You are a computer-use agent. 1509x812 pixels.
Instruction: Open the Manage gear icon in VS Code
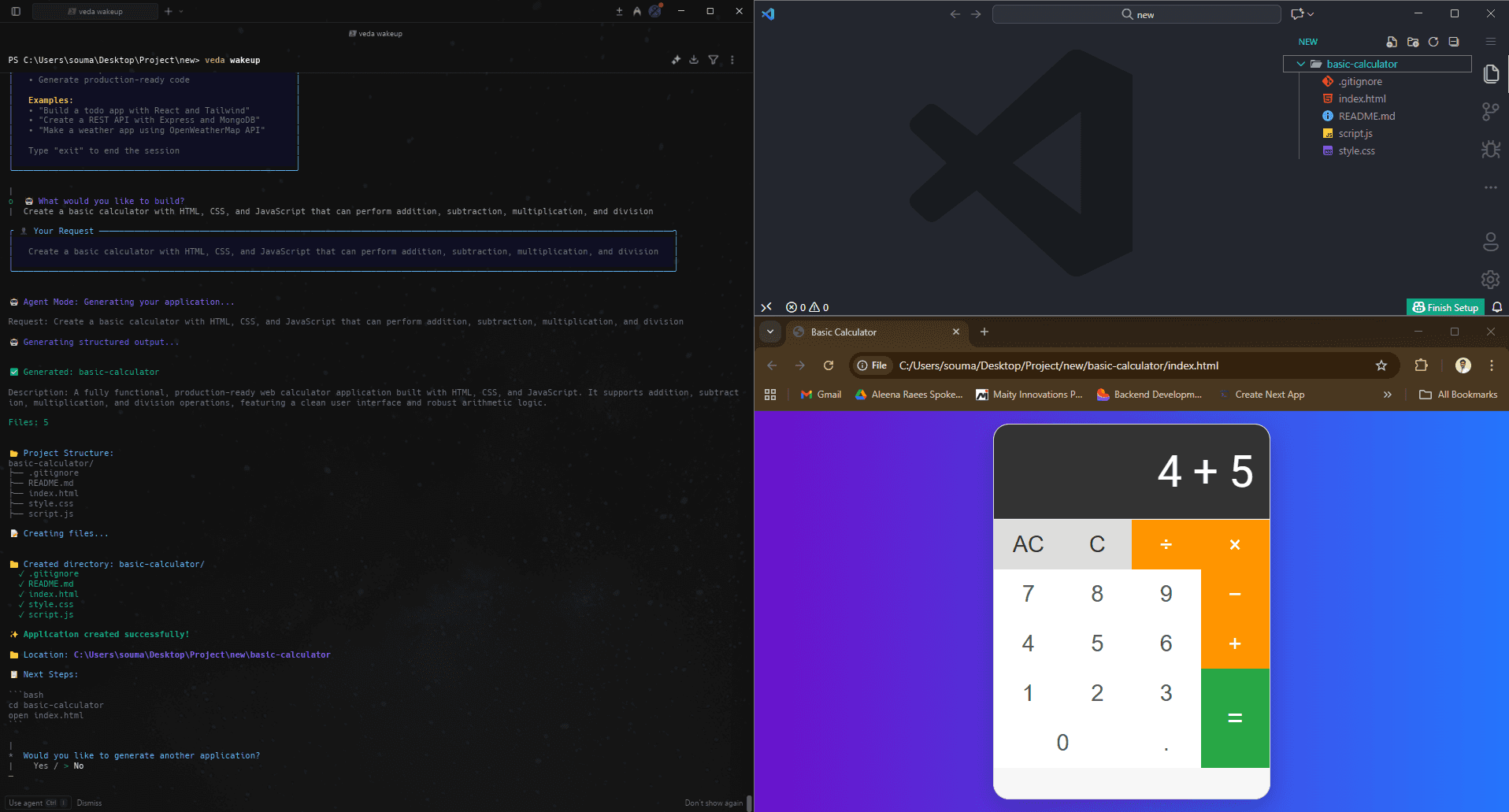(x=1490, y=280)
